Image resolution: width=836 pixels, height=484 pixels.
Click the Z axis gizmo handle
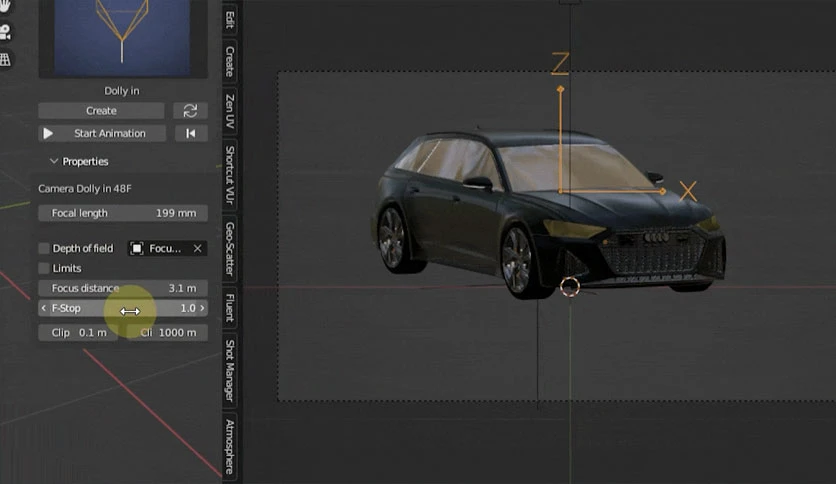pyautogui.click(x=560, y=90)
